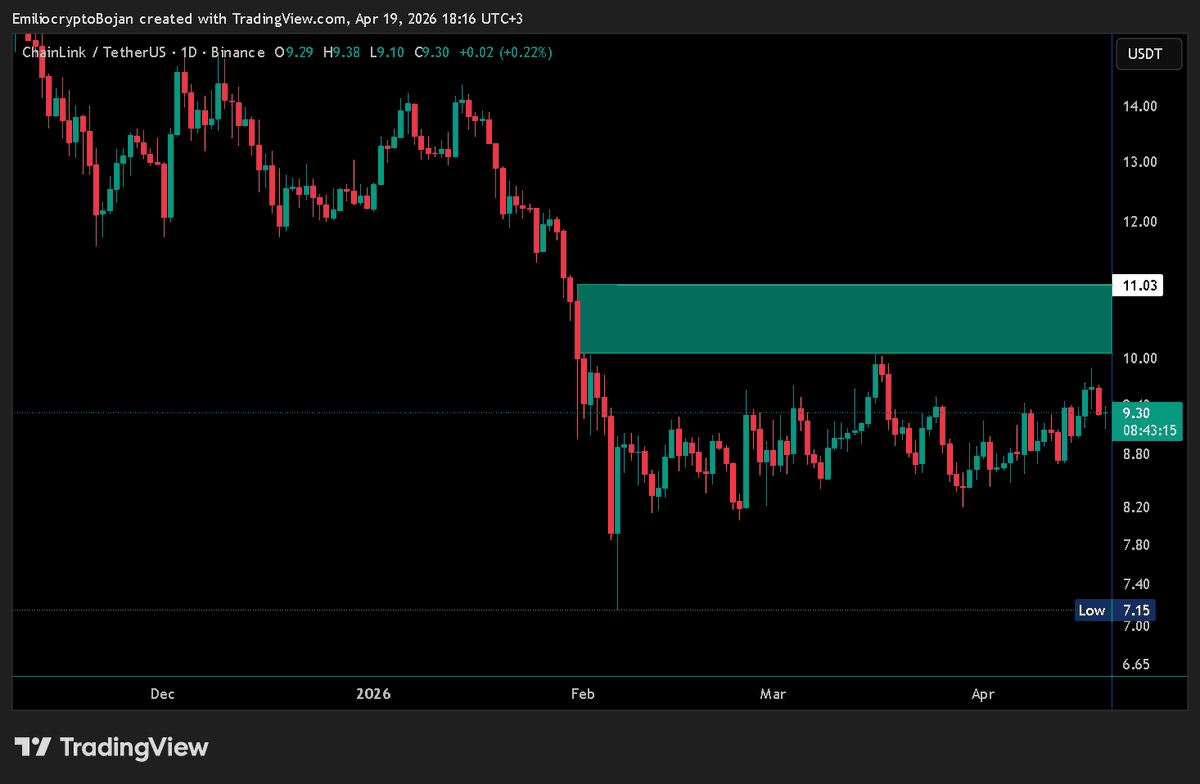Click the 2026 label on time axis

point(373,694)
